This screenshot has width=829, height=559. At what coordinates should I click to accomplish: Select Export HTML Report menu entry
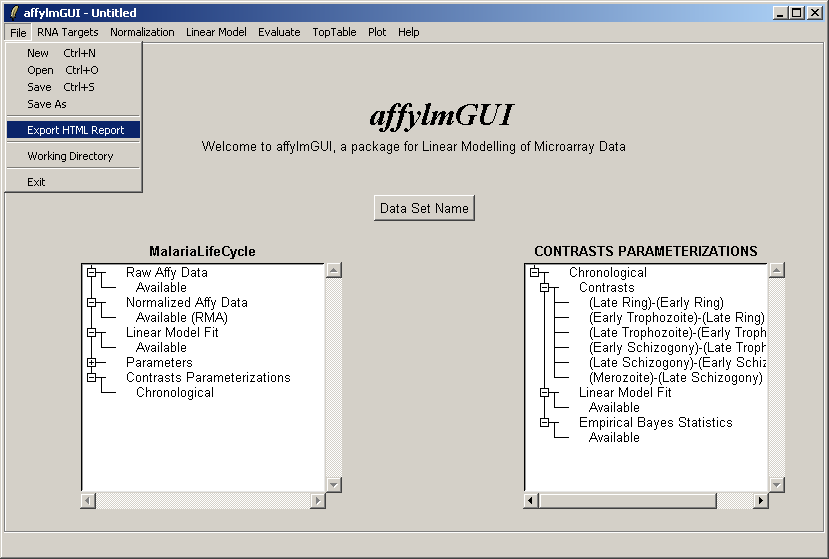click(75, 130)
